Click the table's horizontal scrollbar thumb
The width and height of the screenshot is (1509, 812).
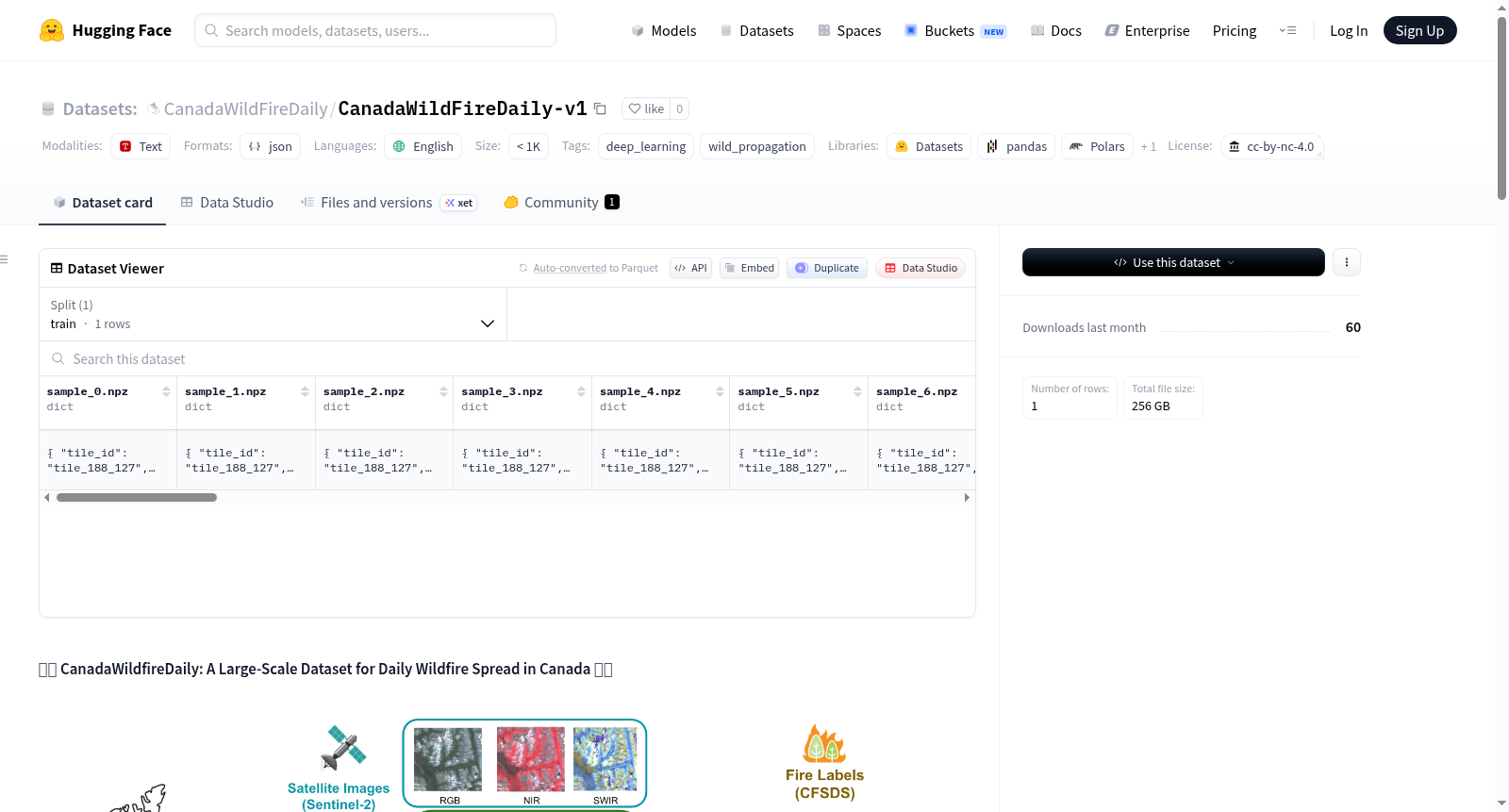pos(137,497)
